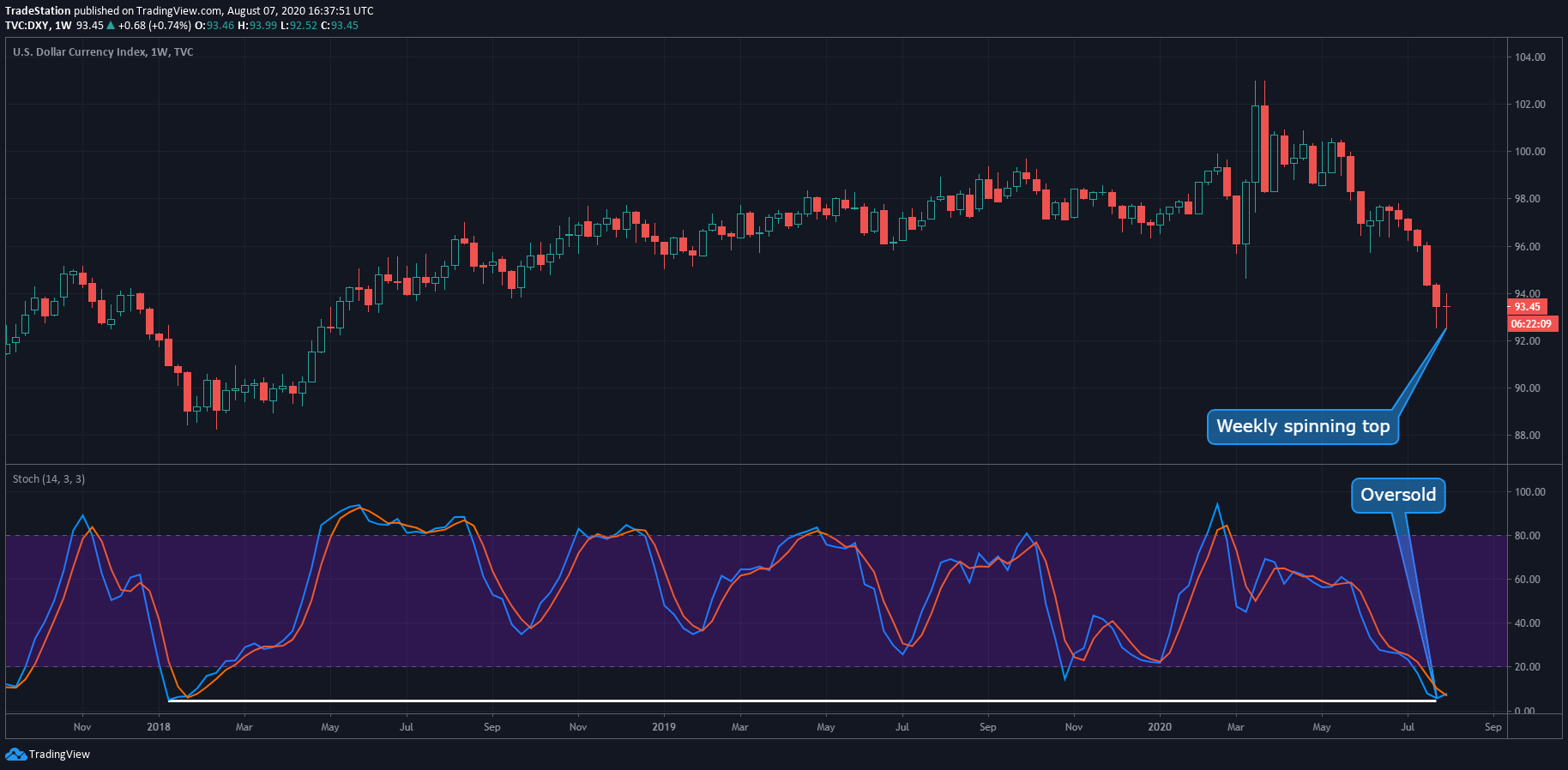Viewport: 1568px width, 770px height.
Task: Click the 104.00 price axis label
Action: coord(1530,57)
